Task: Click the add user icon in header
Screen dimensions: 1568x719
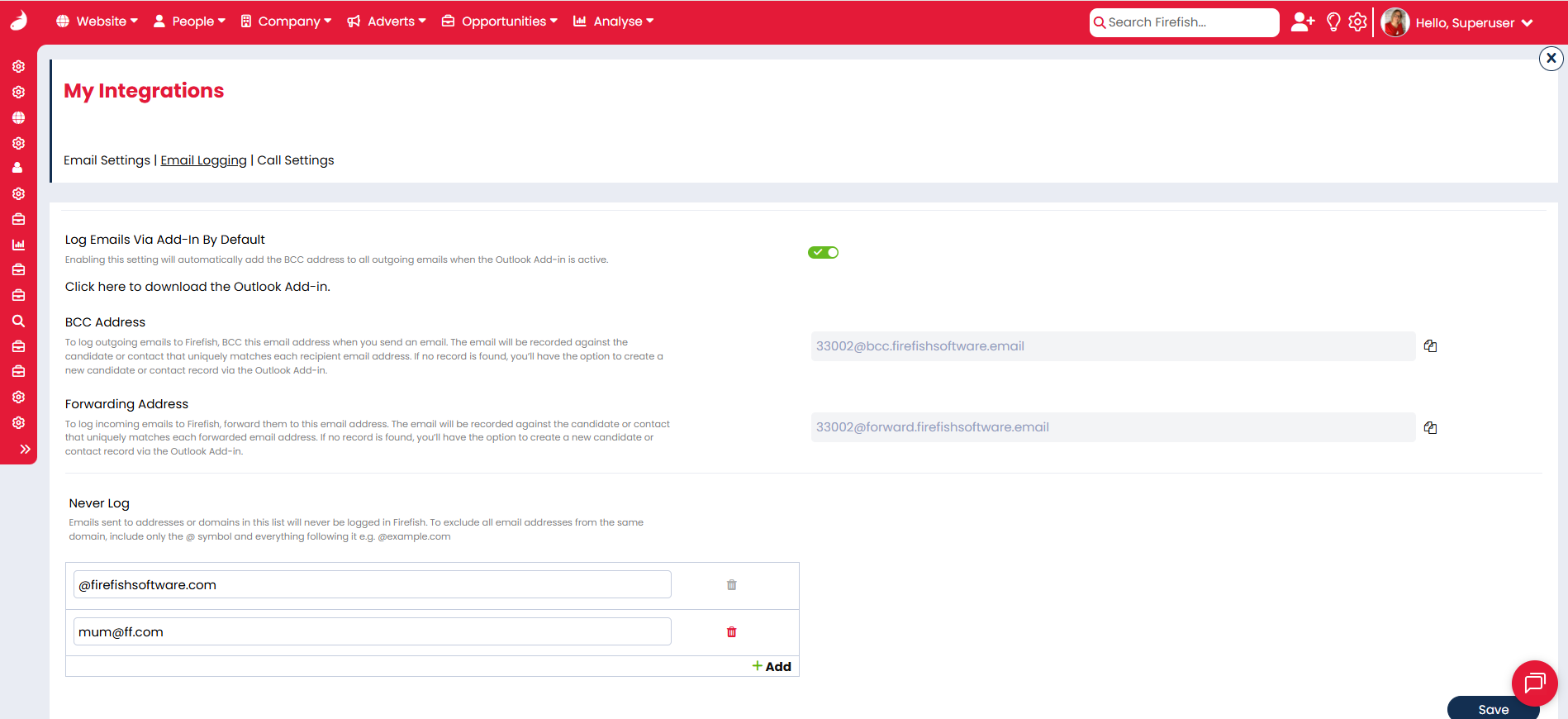Action: [1302, 22]
